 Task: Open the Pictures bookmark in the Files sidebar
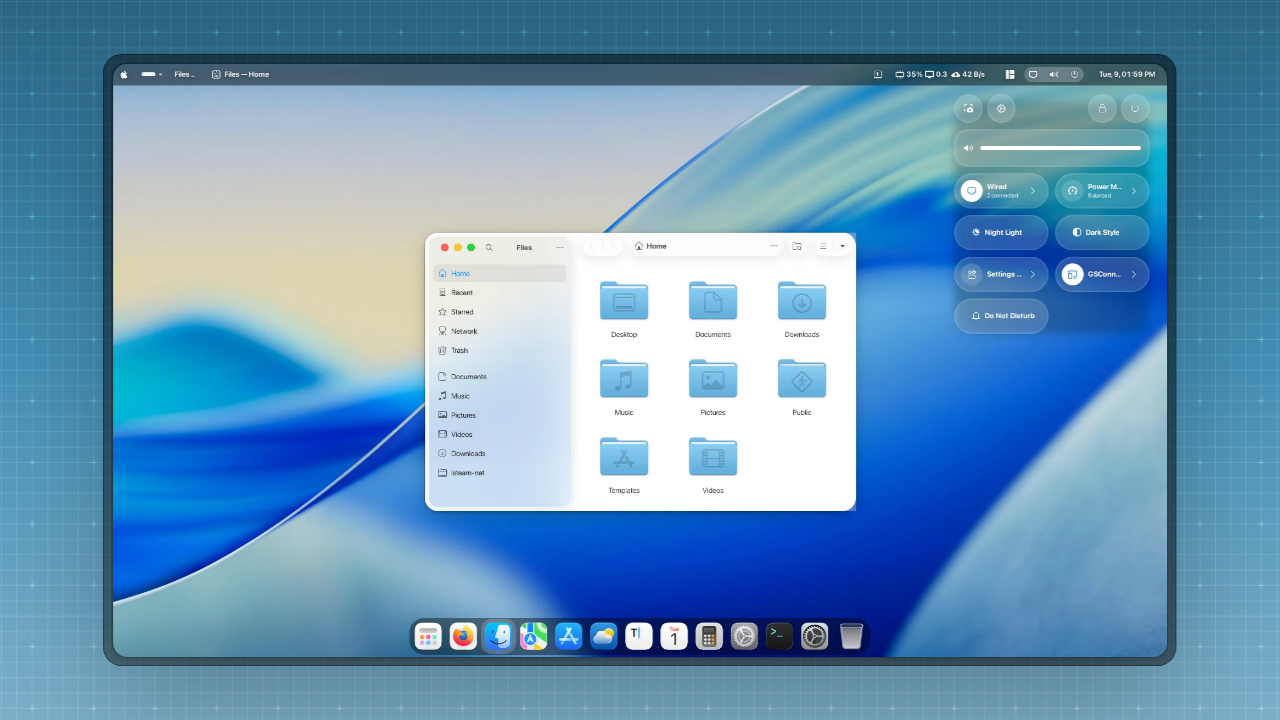499,415
